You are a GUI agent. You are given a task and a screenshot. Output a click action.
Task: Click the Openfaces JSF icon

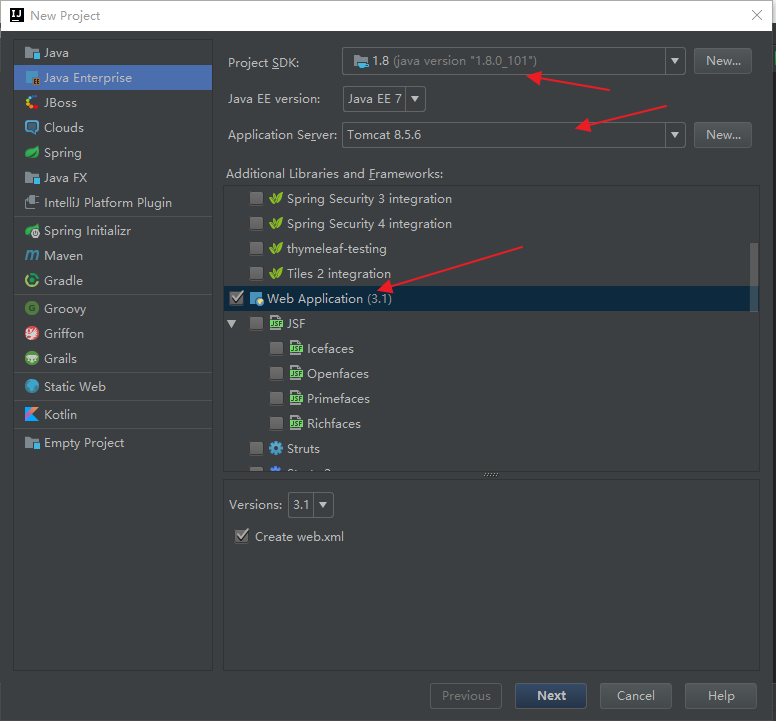tap(296, 373)
